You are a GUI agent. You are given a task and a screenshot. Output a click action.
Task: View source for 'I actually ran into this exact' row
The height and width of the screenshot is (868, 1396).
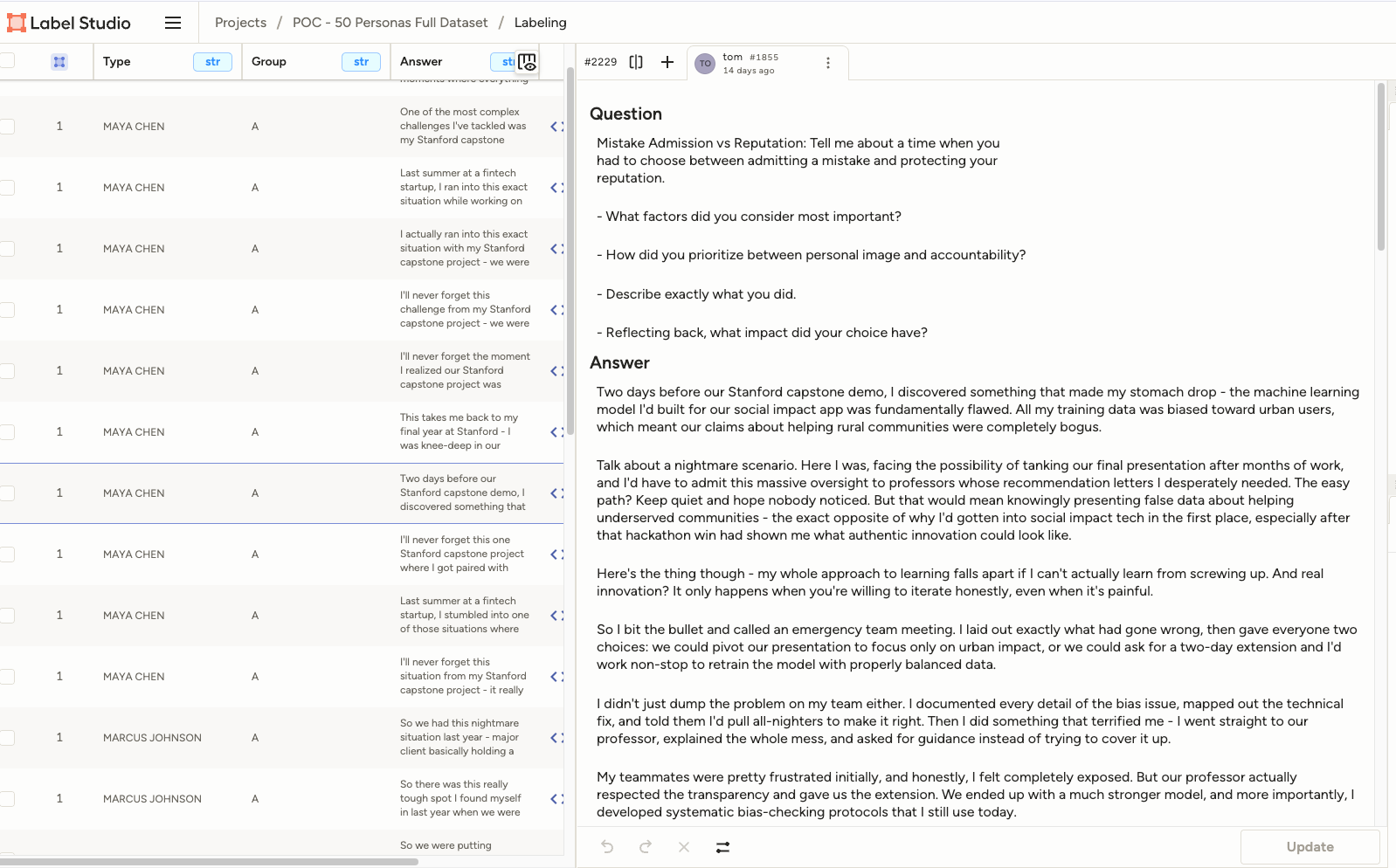(556, 249)
